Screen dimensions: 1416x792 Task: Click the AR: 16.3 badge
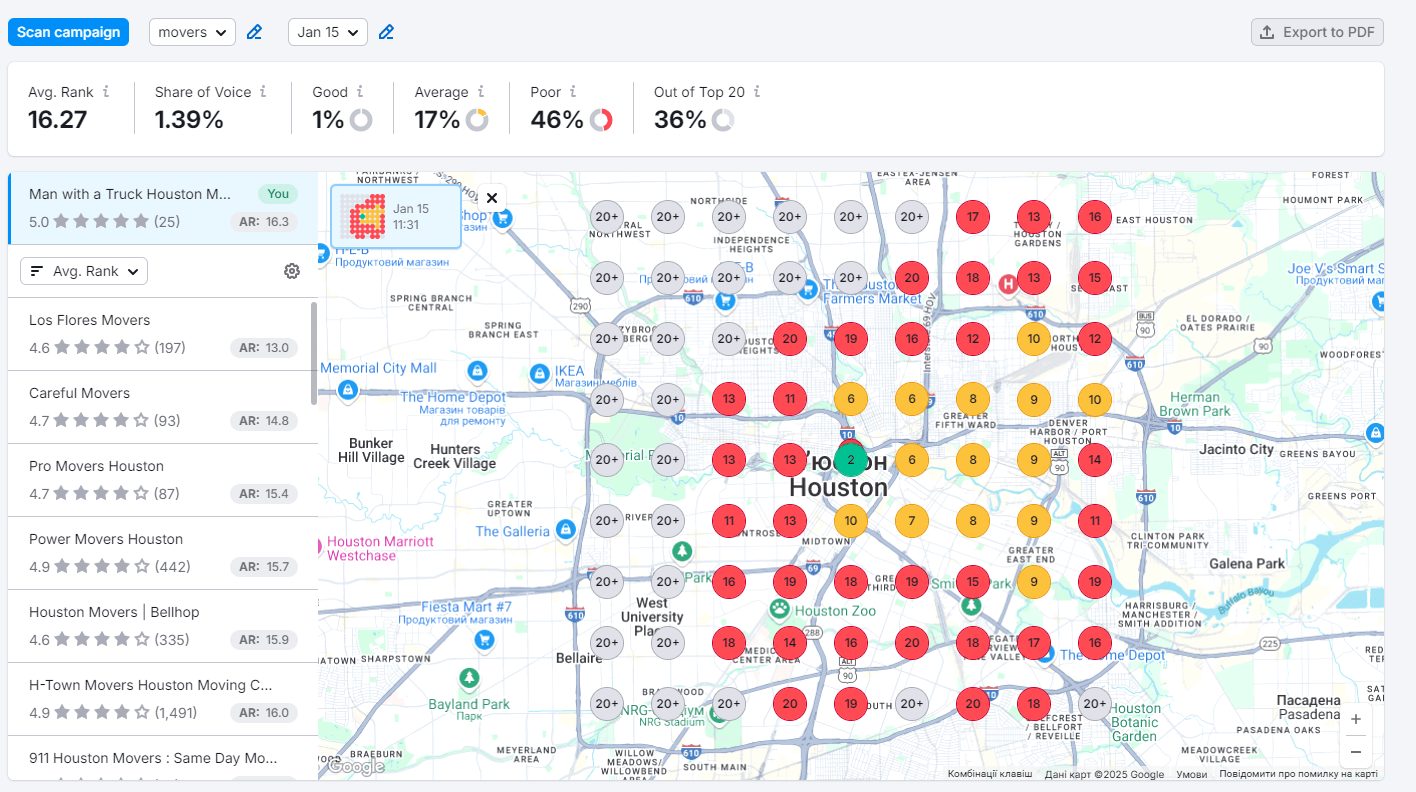264,222
